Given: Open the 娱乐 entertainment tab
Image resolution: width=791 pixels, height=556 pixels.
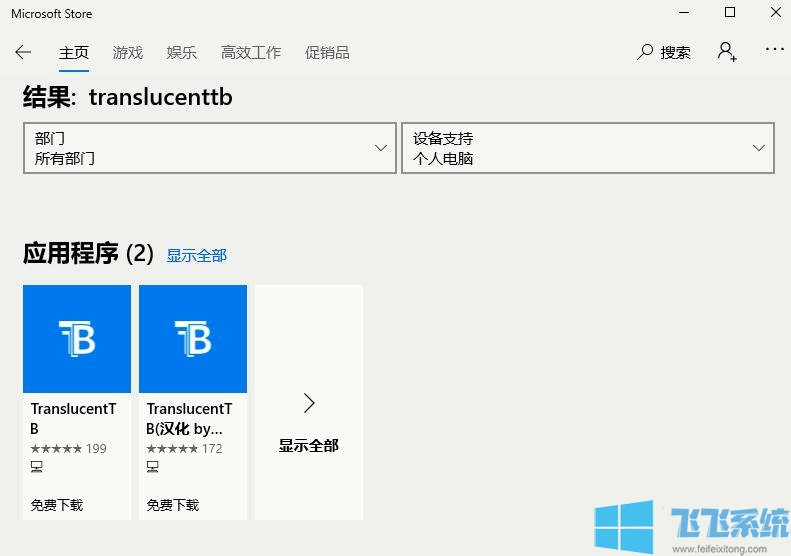Looking at the screenshot, I should click(x=182, y=52).
